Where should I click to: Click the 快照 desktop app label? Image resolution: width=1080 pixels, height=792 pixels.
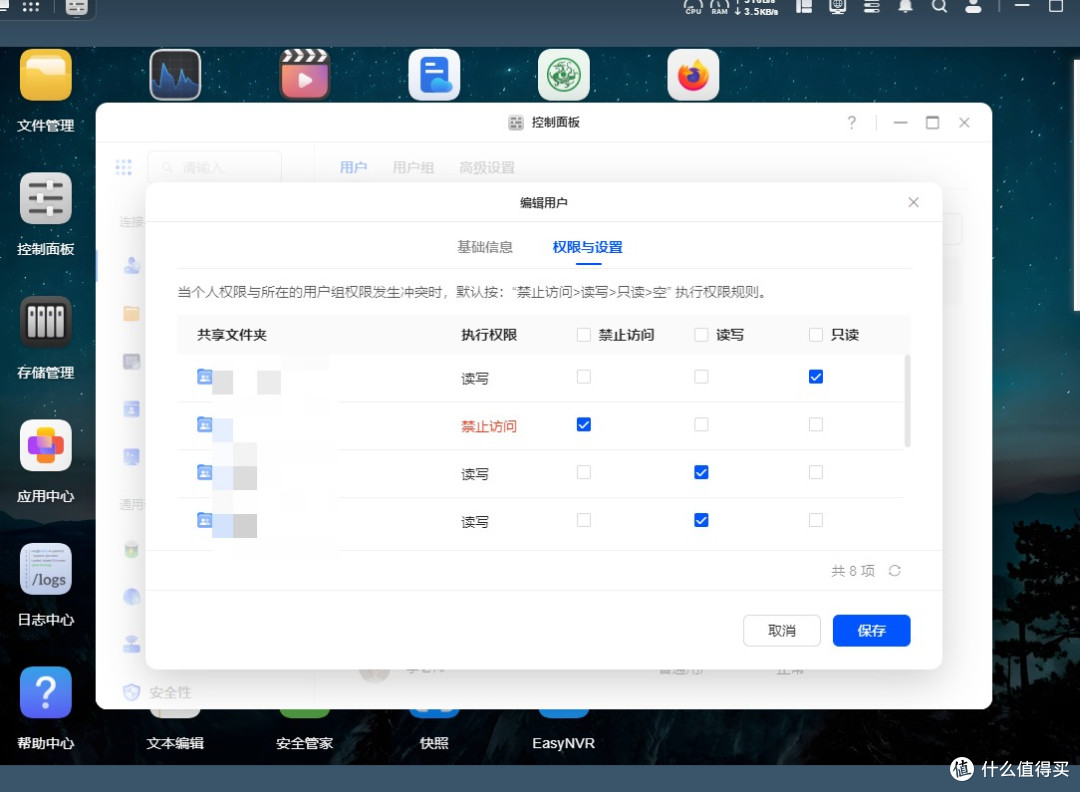click(x=434, y=743)
